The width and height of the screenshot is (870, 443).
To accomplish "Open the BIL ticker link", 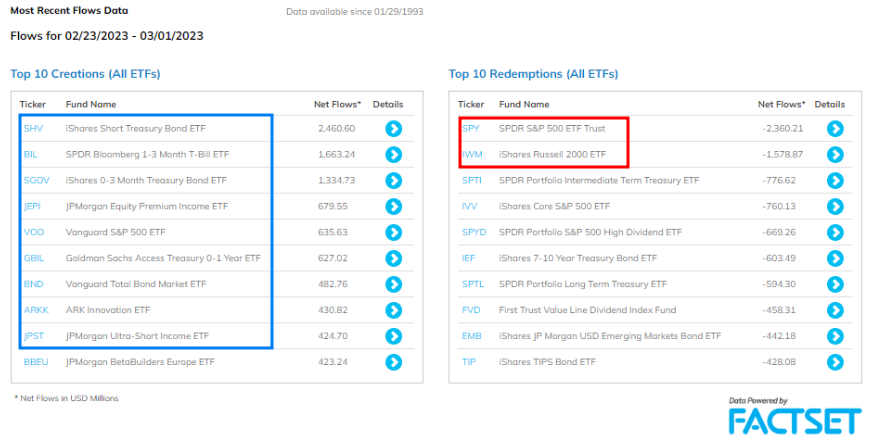I will pos(31,154).
